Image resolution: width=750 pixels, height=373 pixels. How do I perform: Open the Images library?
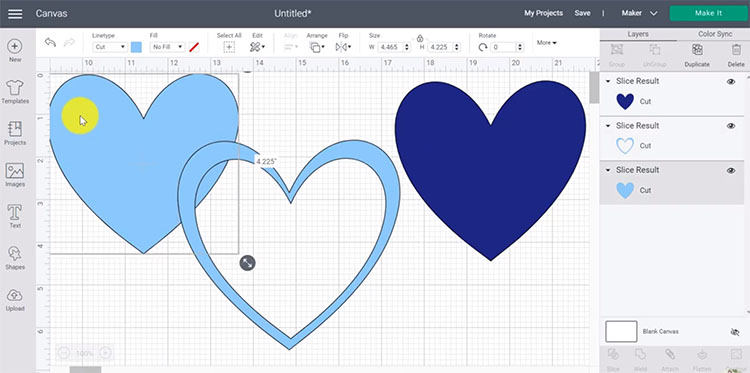point(15,175)
